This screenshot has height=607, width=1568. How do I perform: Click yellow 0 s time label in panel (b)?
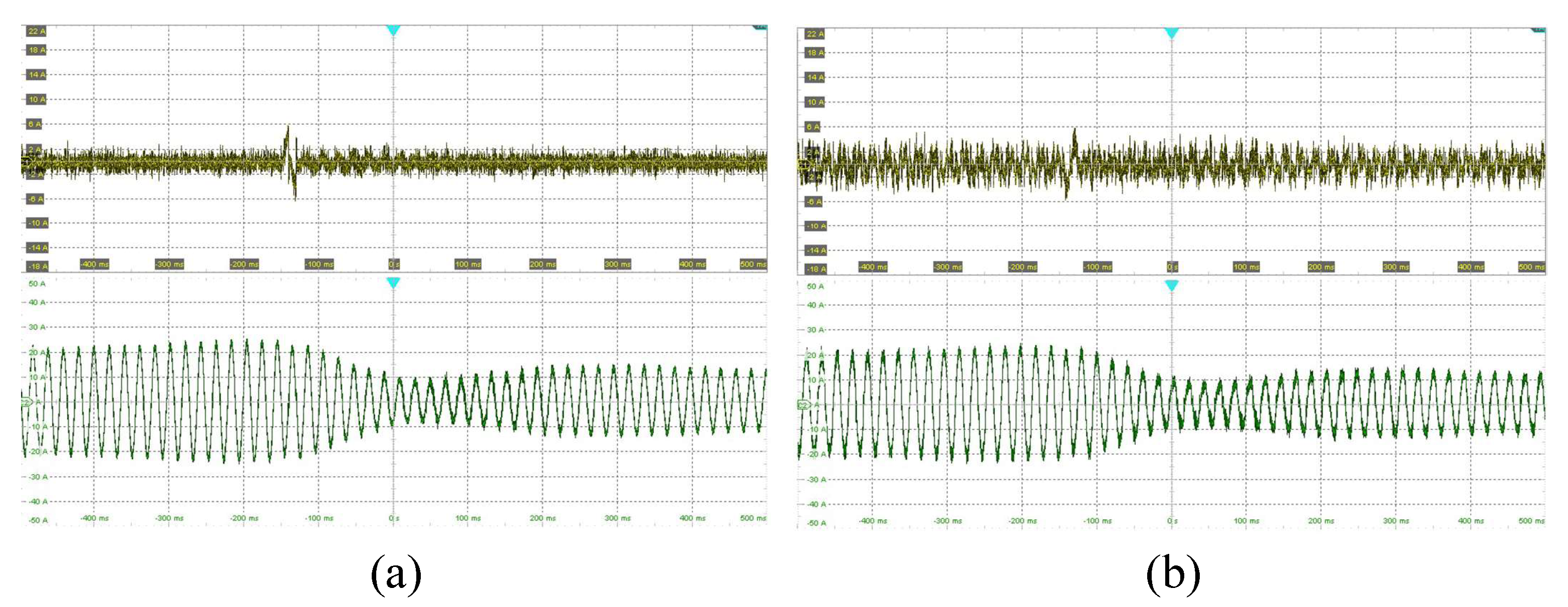click(x=1172, y=266)
